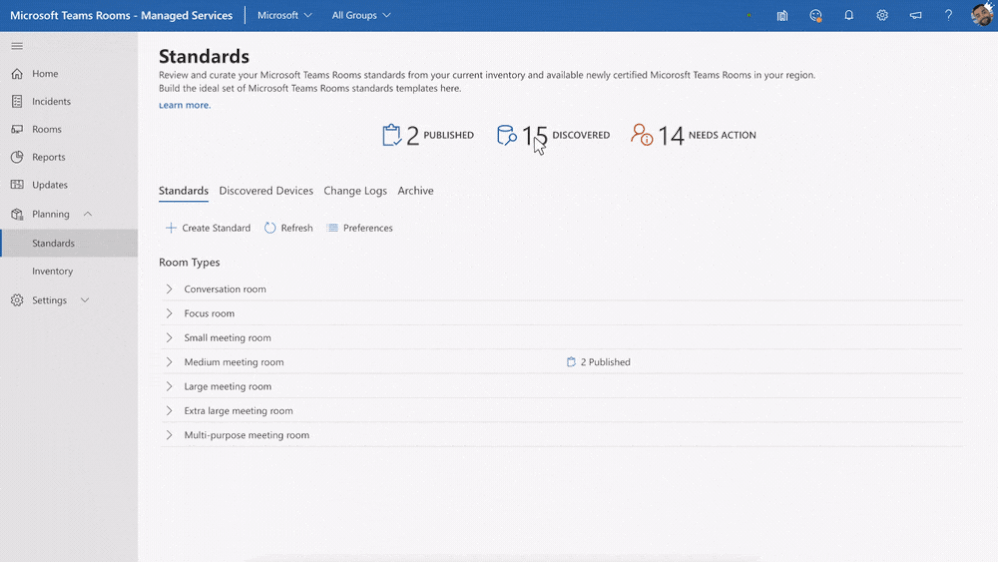This screenshot has height=562, width=998.
Task: Collapse the Planning section chevron
Action: 88,214
